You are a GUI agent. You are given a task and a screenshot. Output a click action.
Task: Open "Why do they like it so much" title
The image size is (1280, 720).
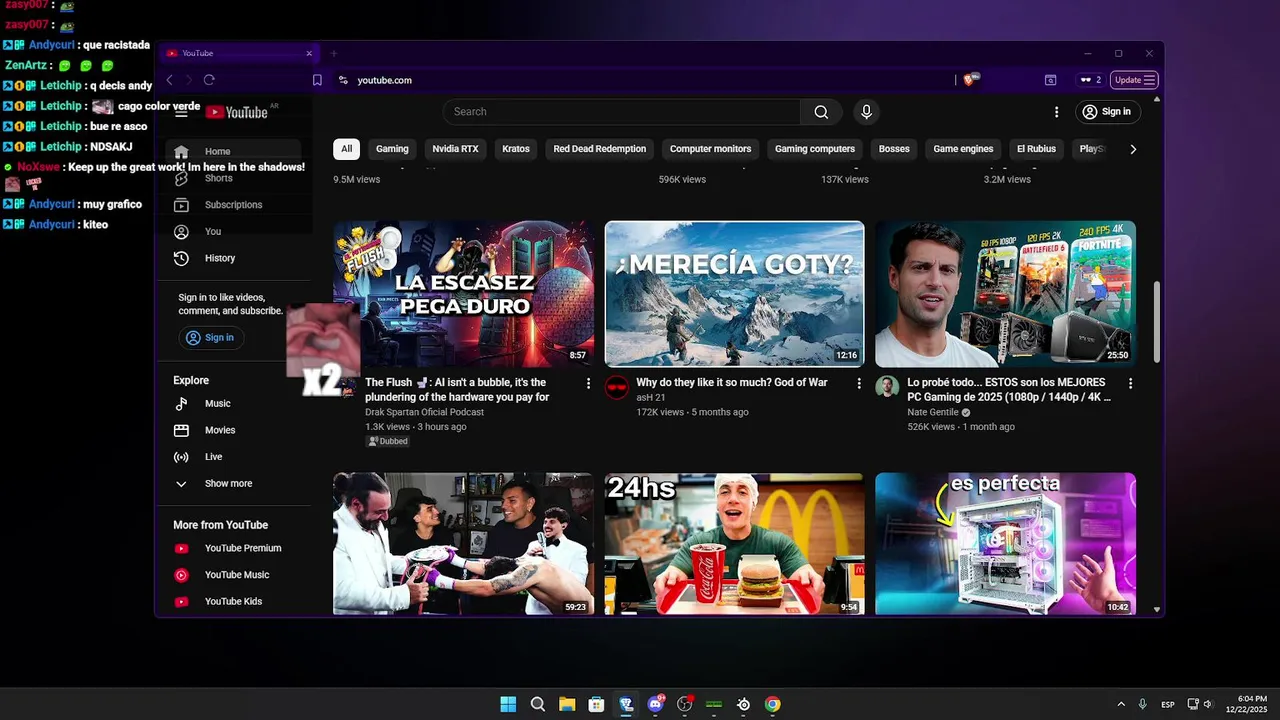tap(732, 383)
